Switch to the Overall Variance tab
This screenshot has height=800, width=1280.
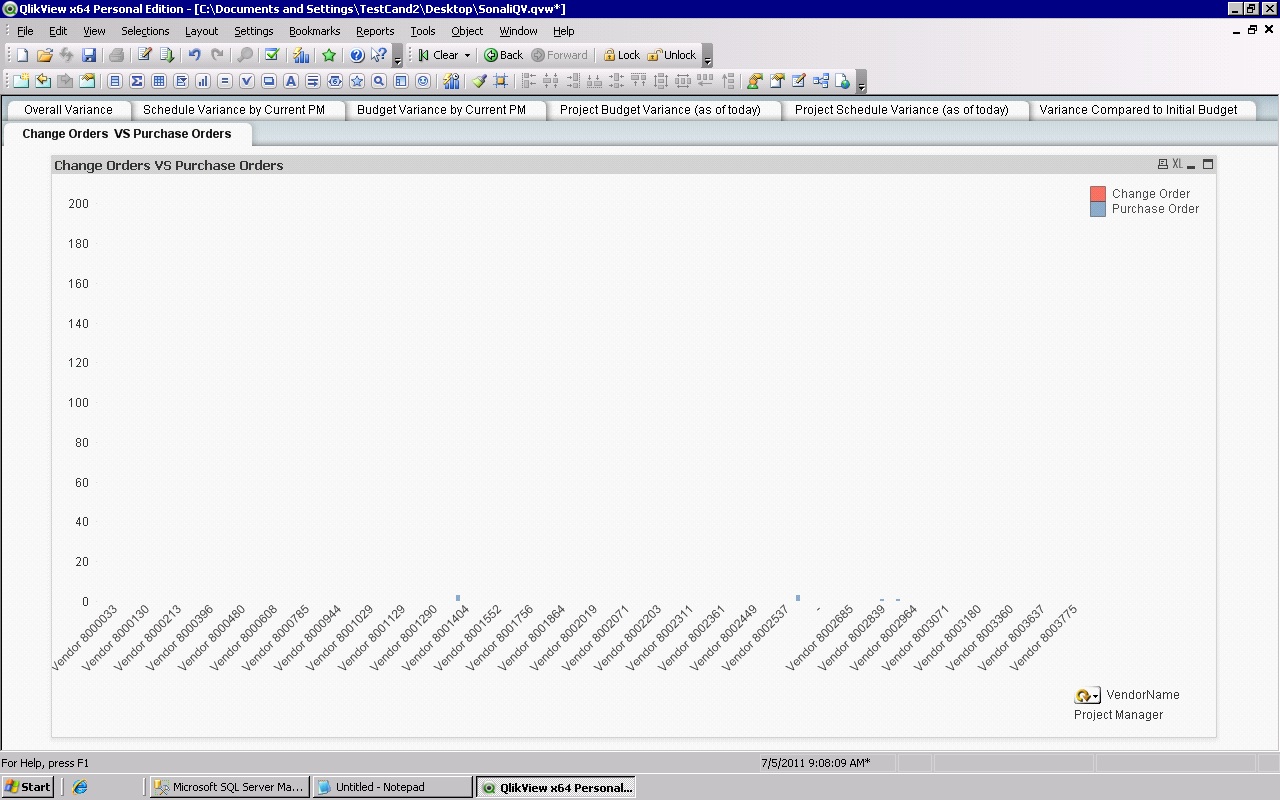click(68, 110)
